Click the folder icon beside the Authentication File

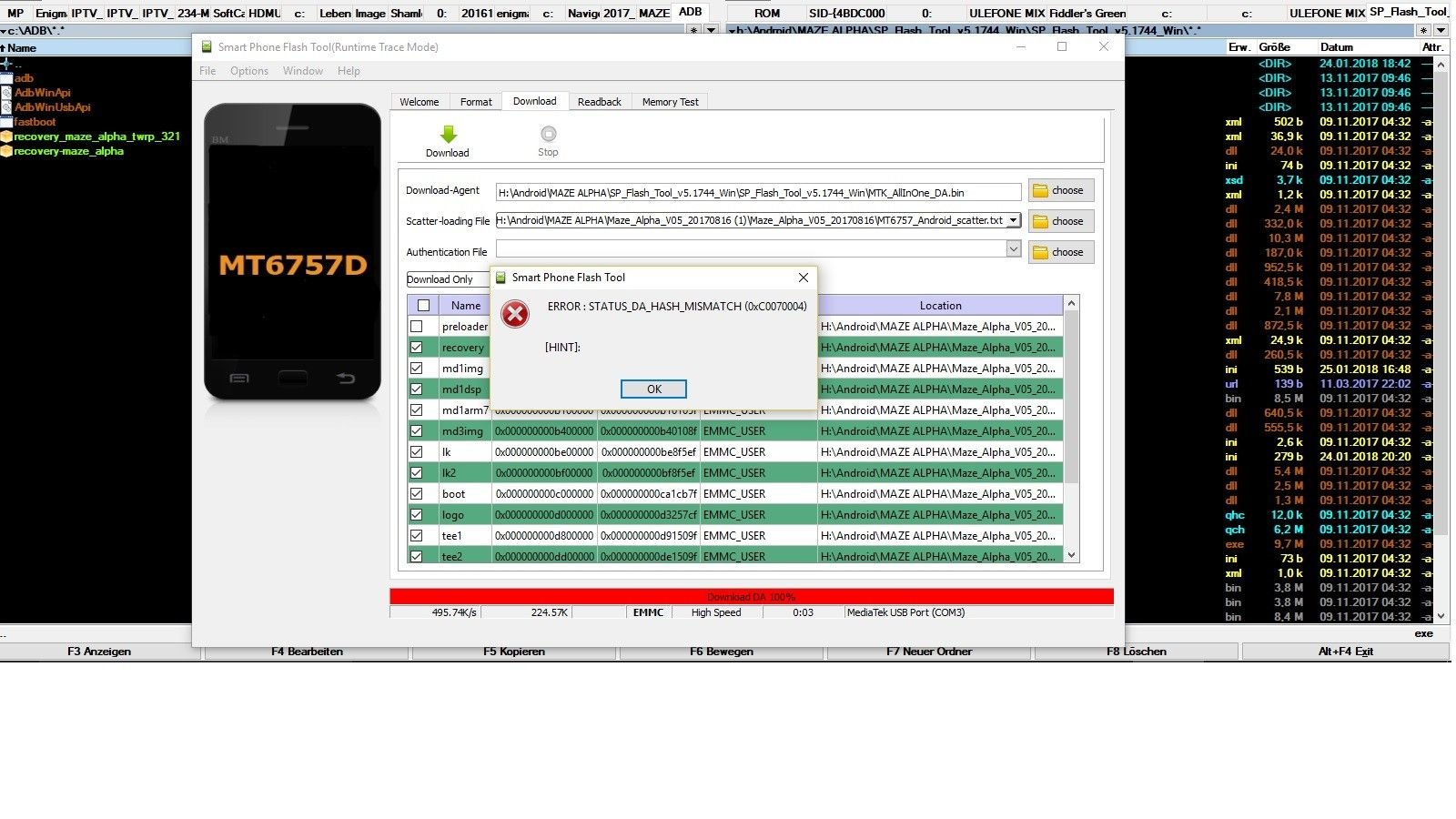point(1040,253)
